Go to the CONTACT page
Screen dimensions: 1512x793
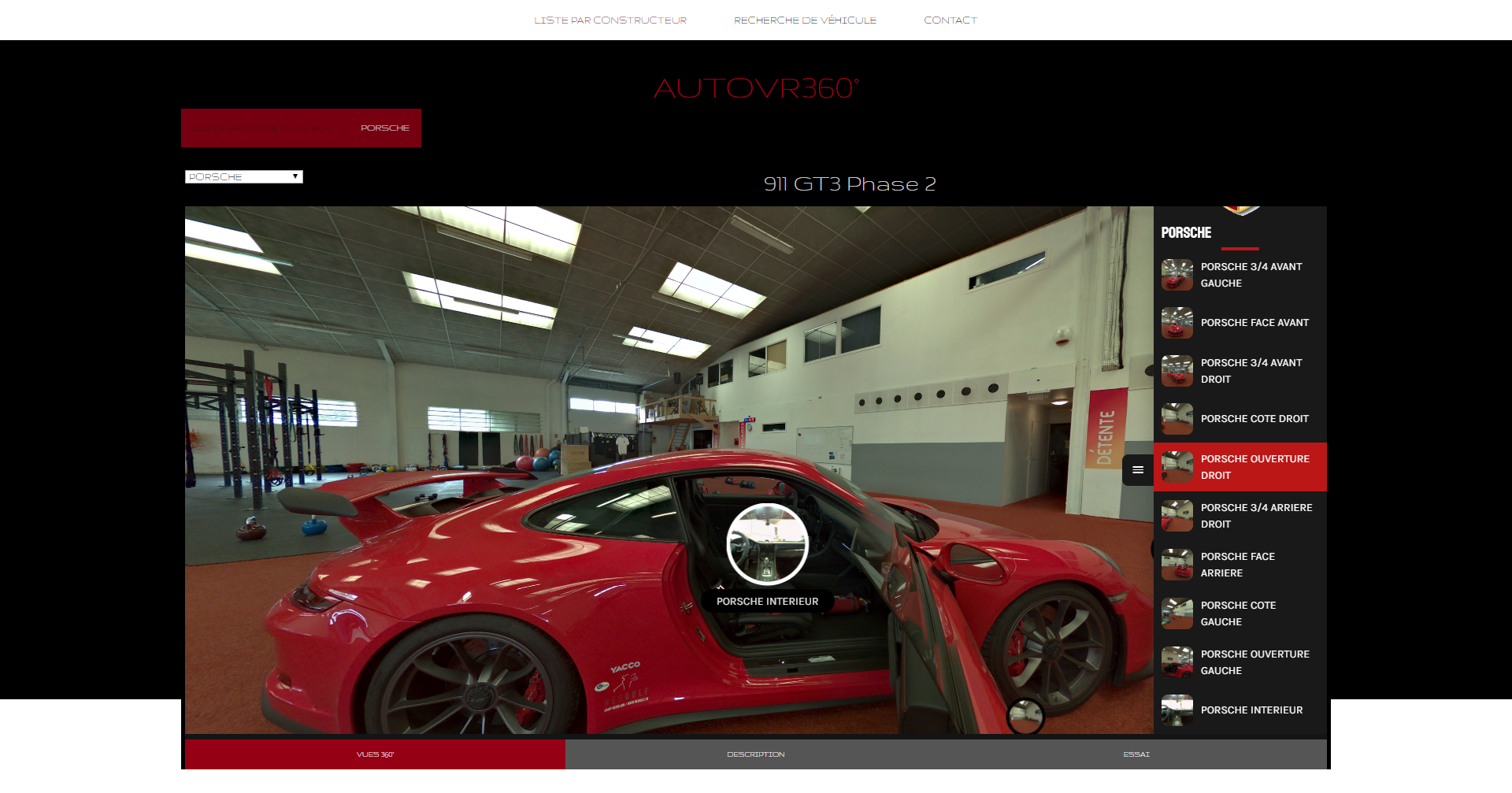(x=951, y=20)
